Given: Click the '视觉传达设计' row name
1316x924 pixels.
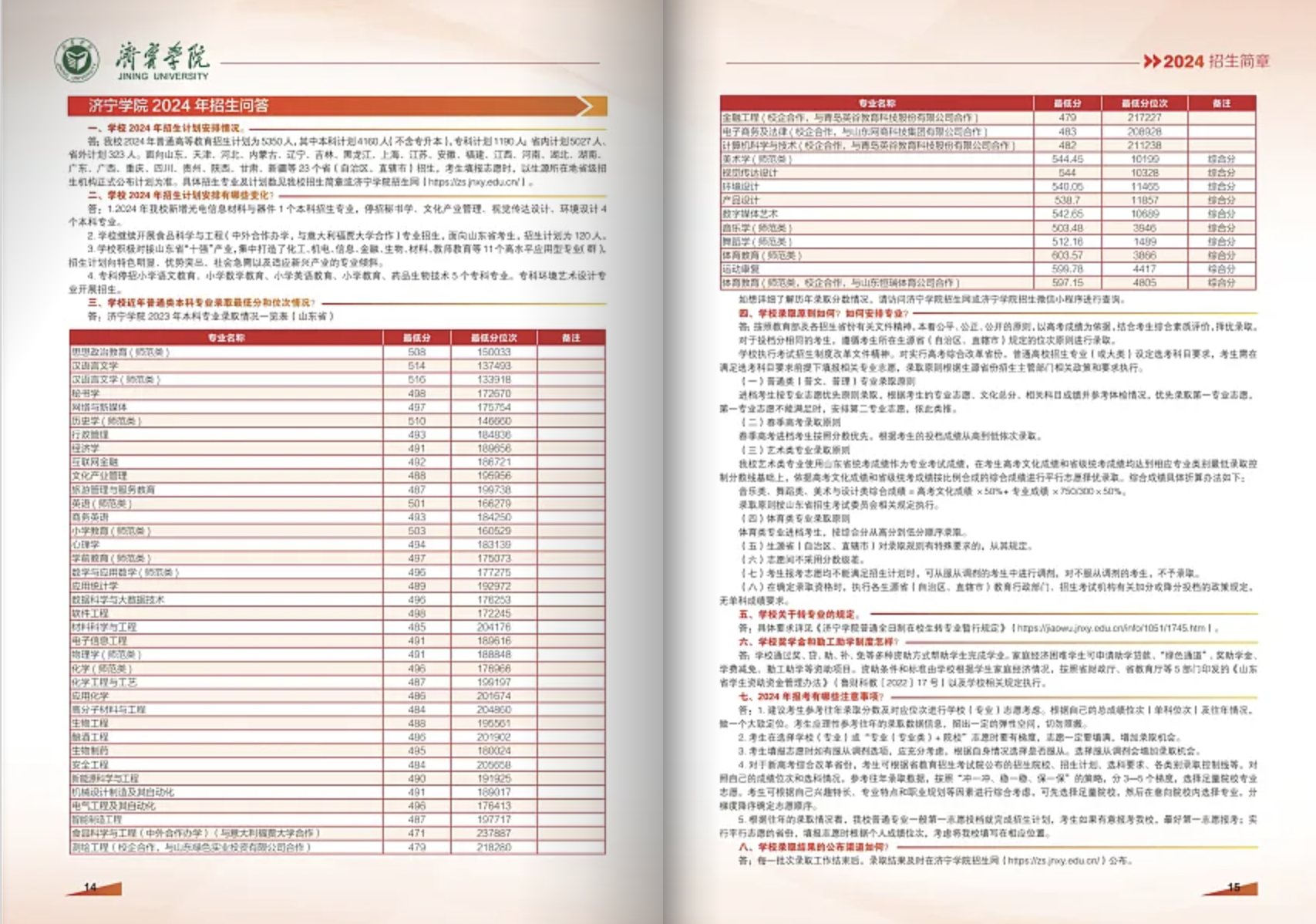Looking at the screenshot, I should (749, 173).
